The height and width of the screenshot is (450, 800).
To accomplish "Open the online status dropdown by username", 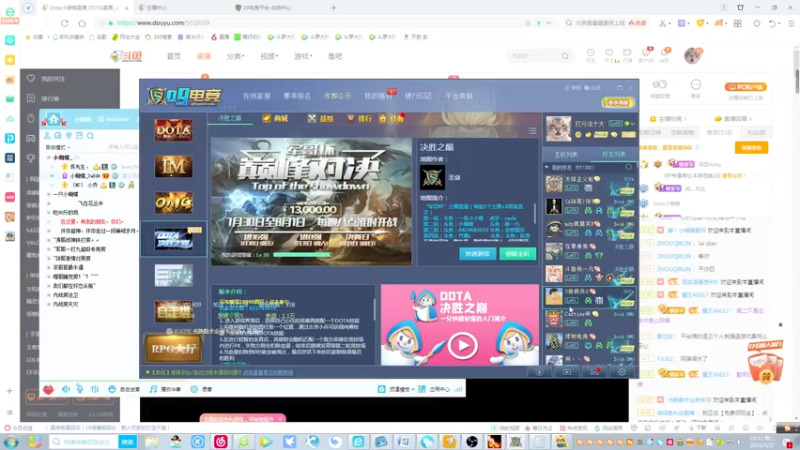I will pyautogui.click(x=633, y=123).
